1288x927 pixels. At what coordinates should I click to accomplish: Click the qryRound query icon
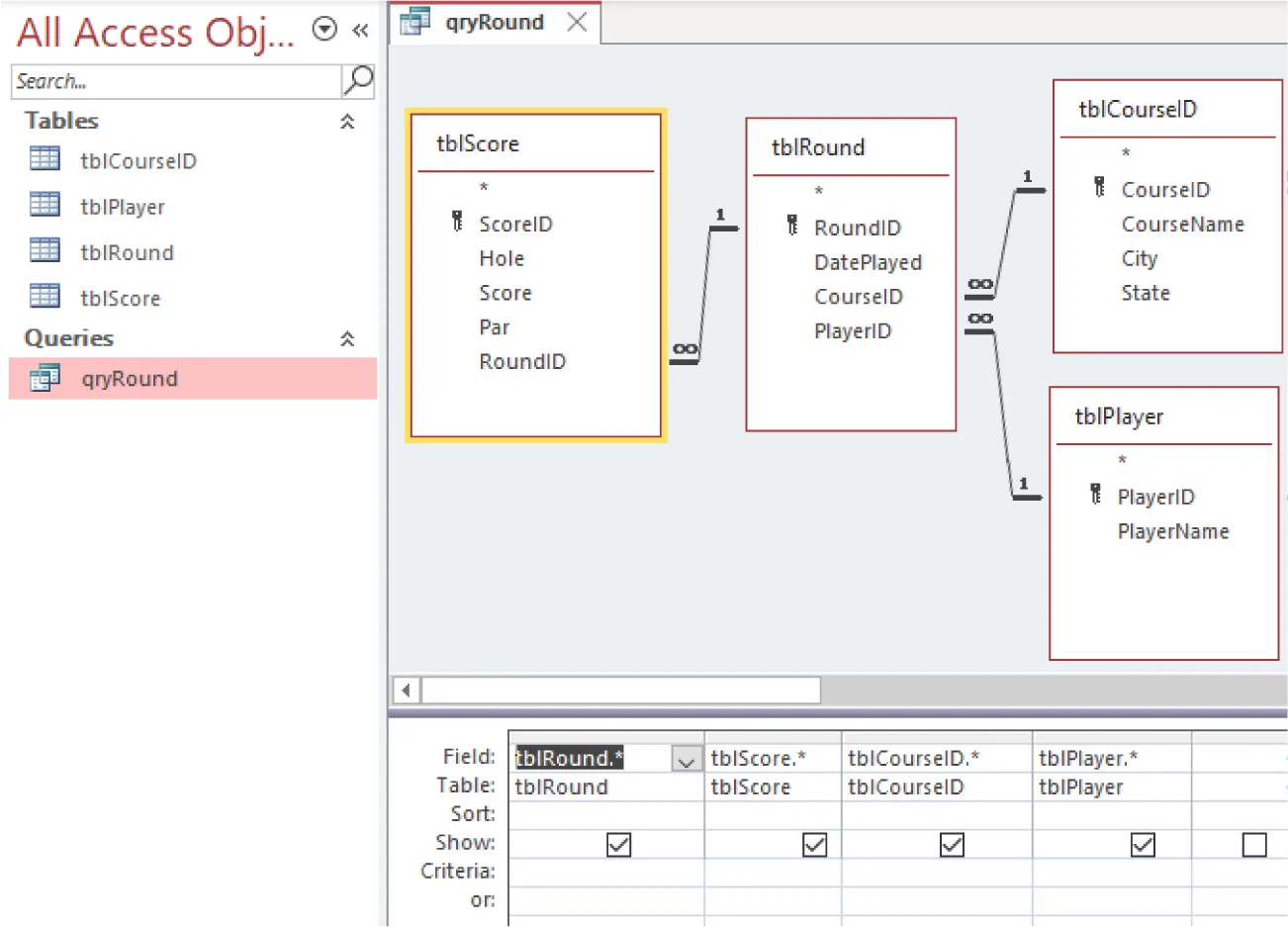[x=45, y=378]
